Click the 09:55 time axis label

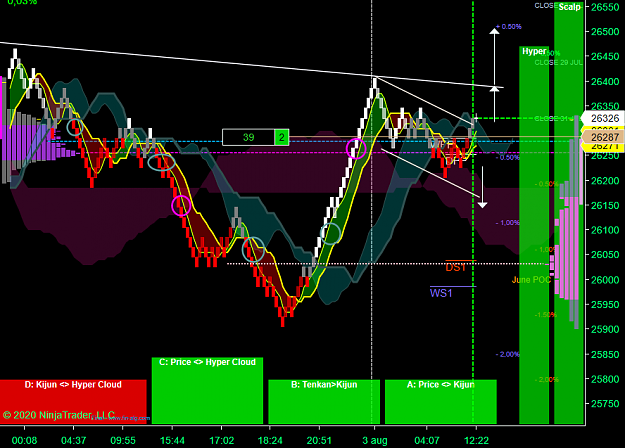pyautogui.click(x=123, y=440)
